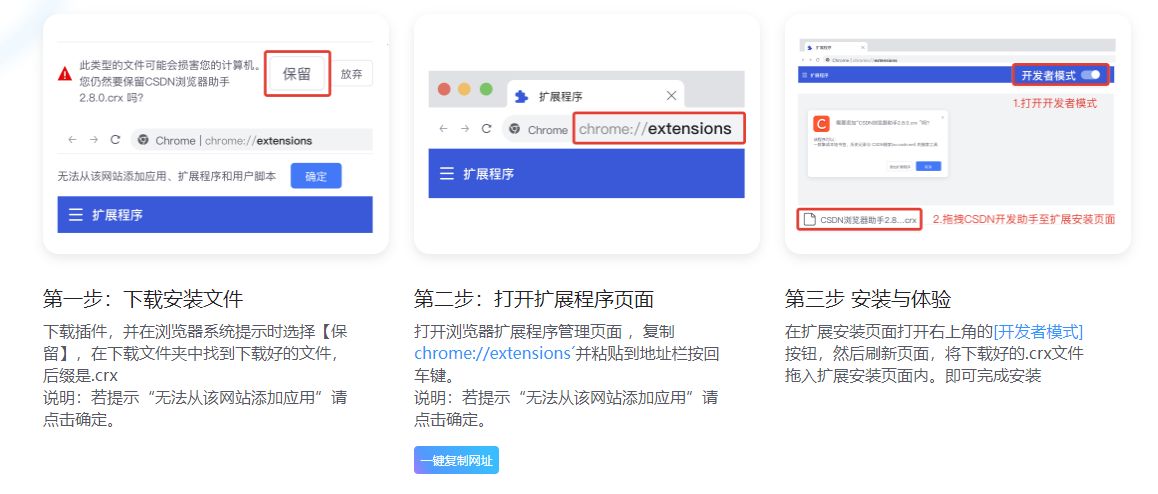The width and height of the screenshot is (1158, 494).
Task: Click 放弃 button in the download warning
Action: (352, 74)
